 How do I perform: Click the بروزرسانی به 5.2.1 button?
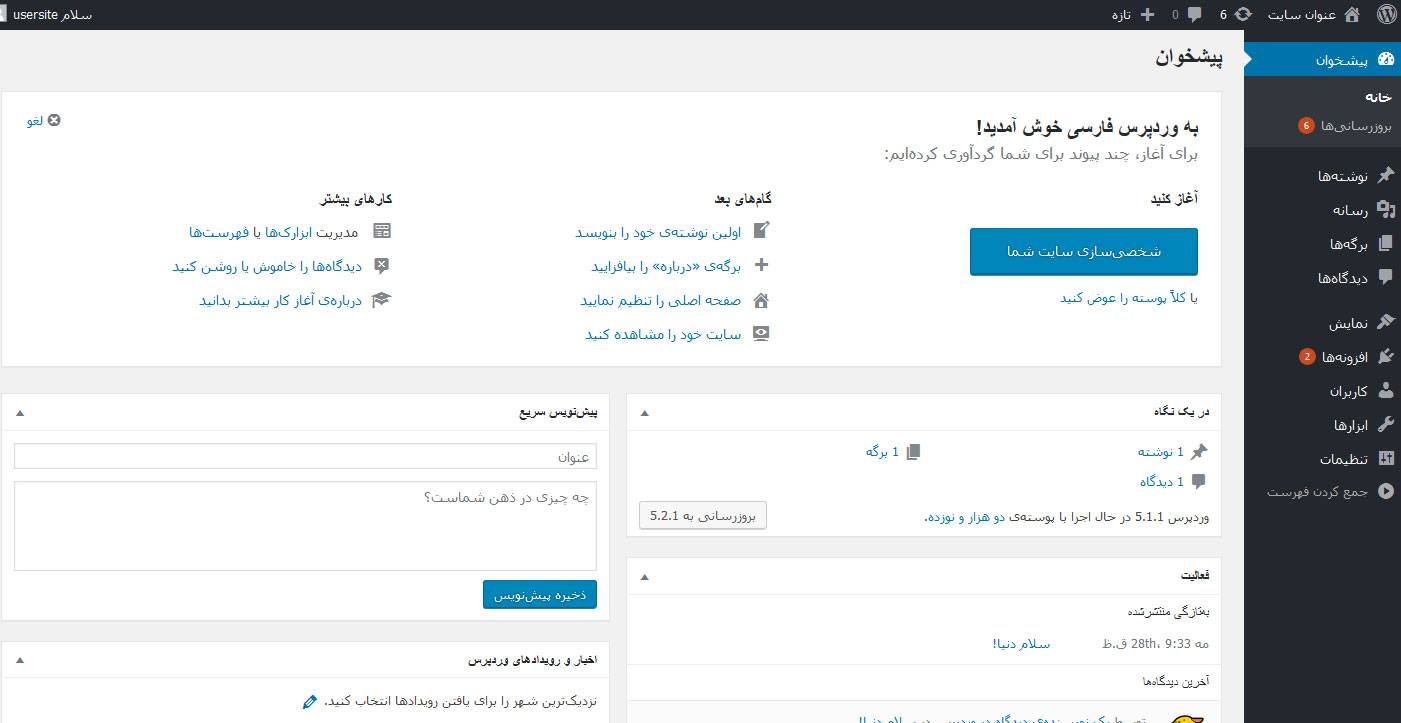tap(703, 516)
